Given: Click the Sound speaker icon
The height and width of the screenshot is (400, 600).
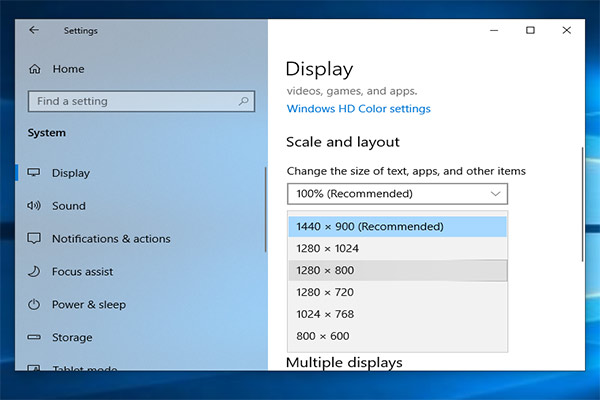Looking at the screenshot, I should point(34,206).
